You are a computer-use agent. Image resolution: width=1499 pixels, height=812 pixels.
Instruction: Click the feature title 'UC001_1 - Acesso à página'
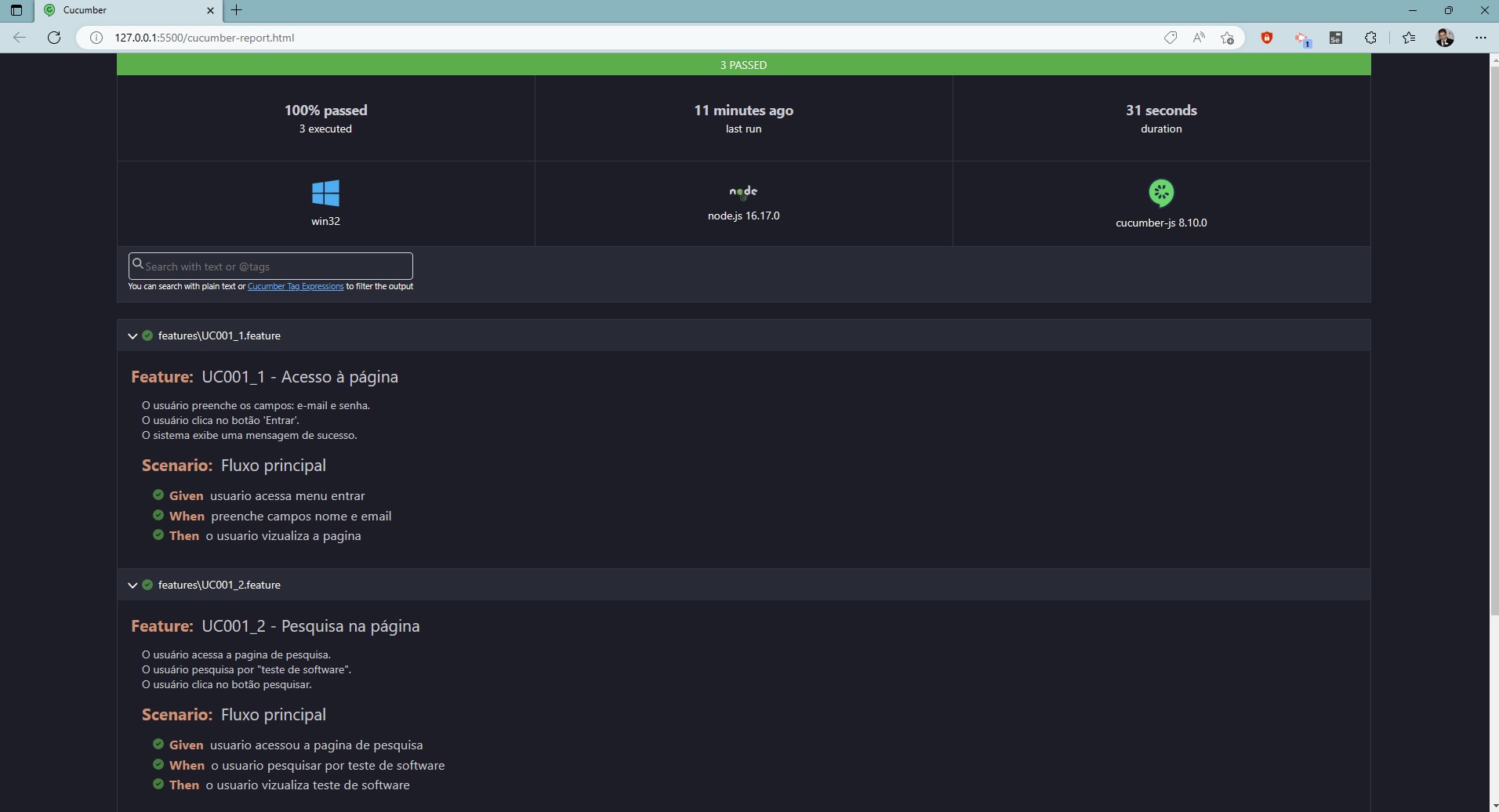pos(300,377)
